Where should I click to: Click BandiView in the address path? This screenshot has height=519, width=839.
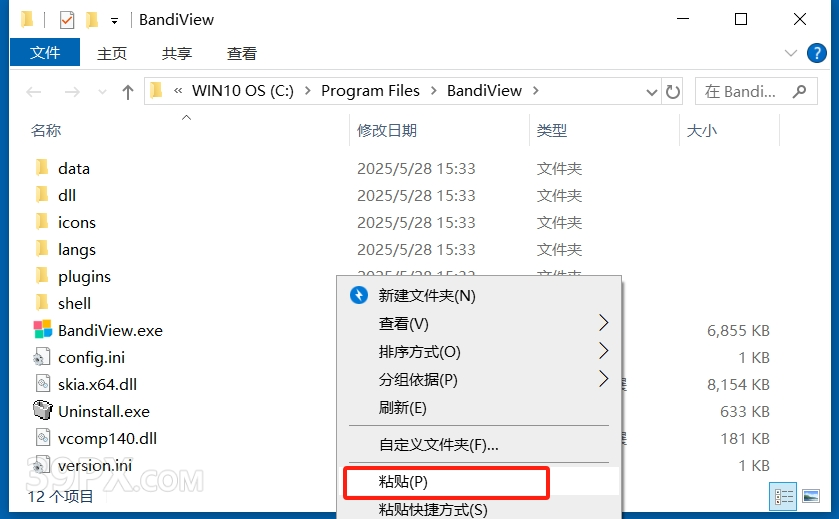[484, 91]
